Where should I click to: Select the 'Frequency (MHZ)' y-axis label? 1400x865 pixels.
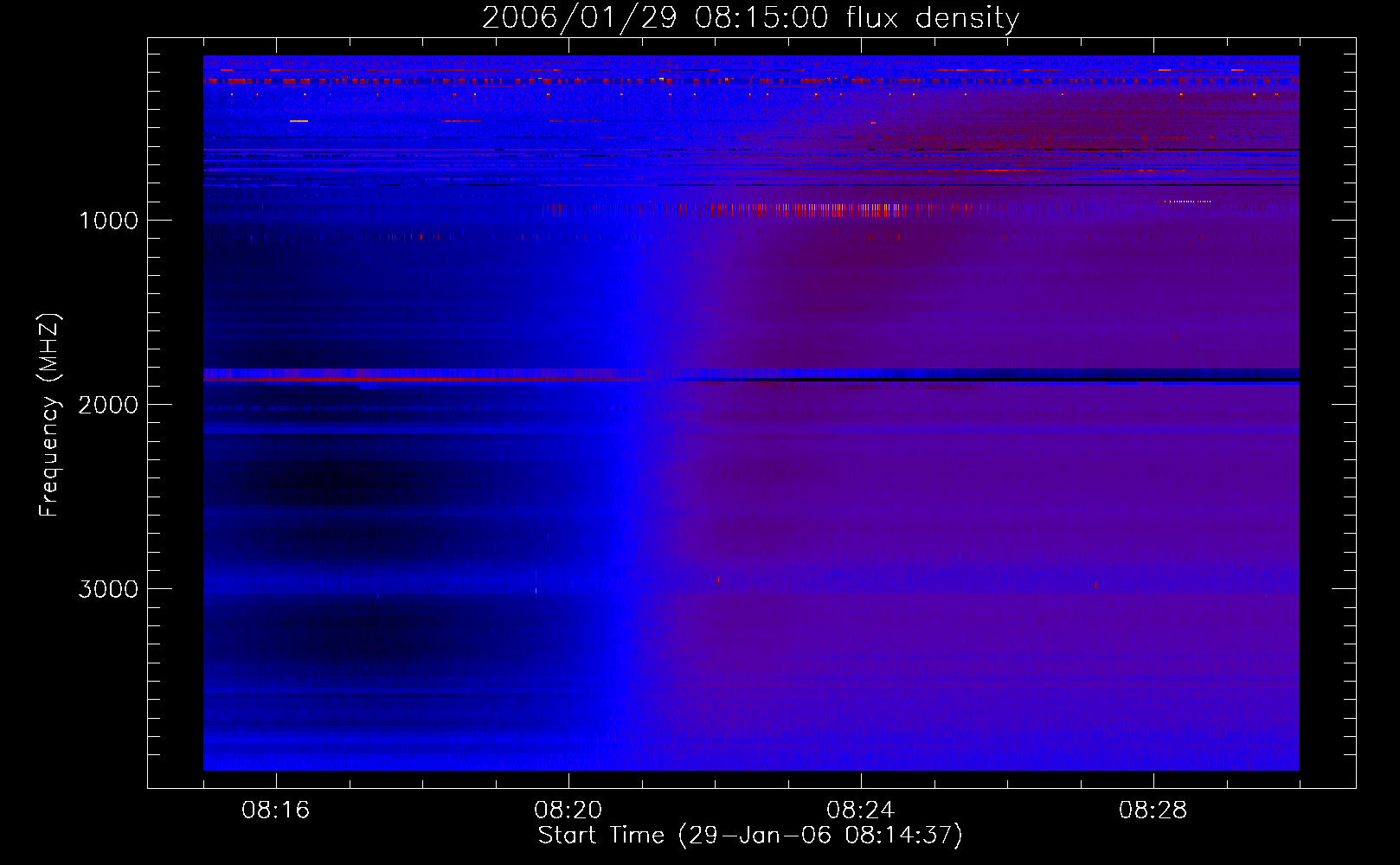tap(49, 415)
